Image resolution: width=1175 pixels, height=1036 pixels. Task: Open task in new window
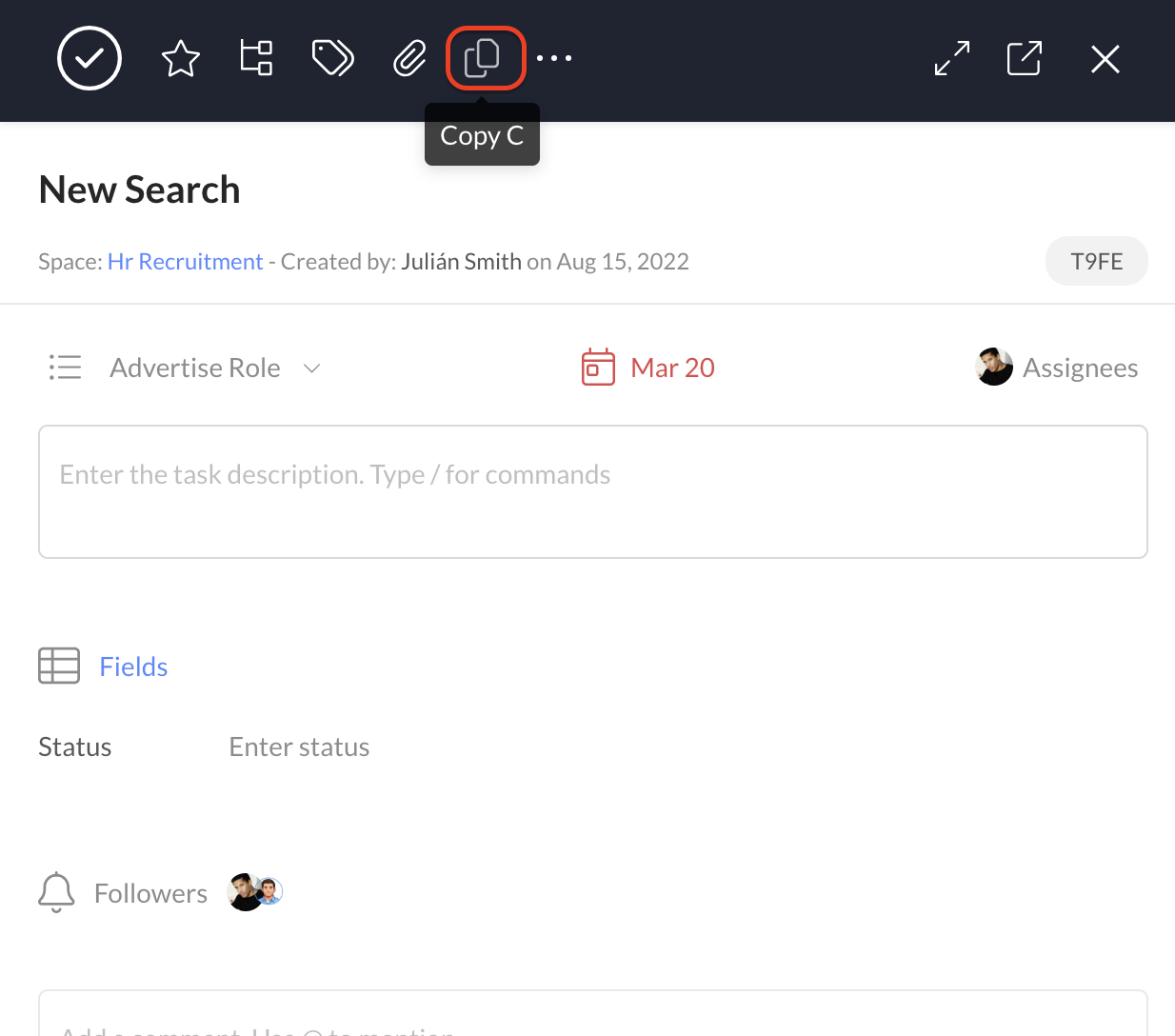point(1025,58)
